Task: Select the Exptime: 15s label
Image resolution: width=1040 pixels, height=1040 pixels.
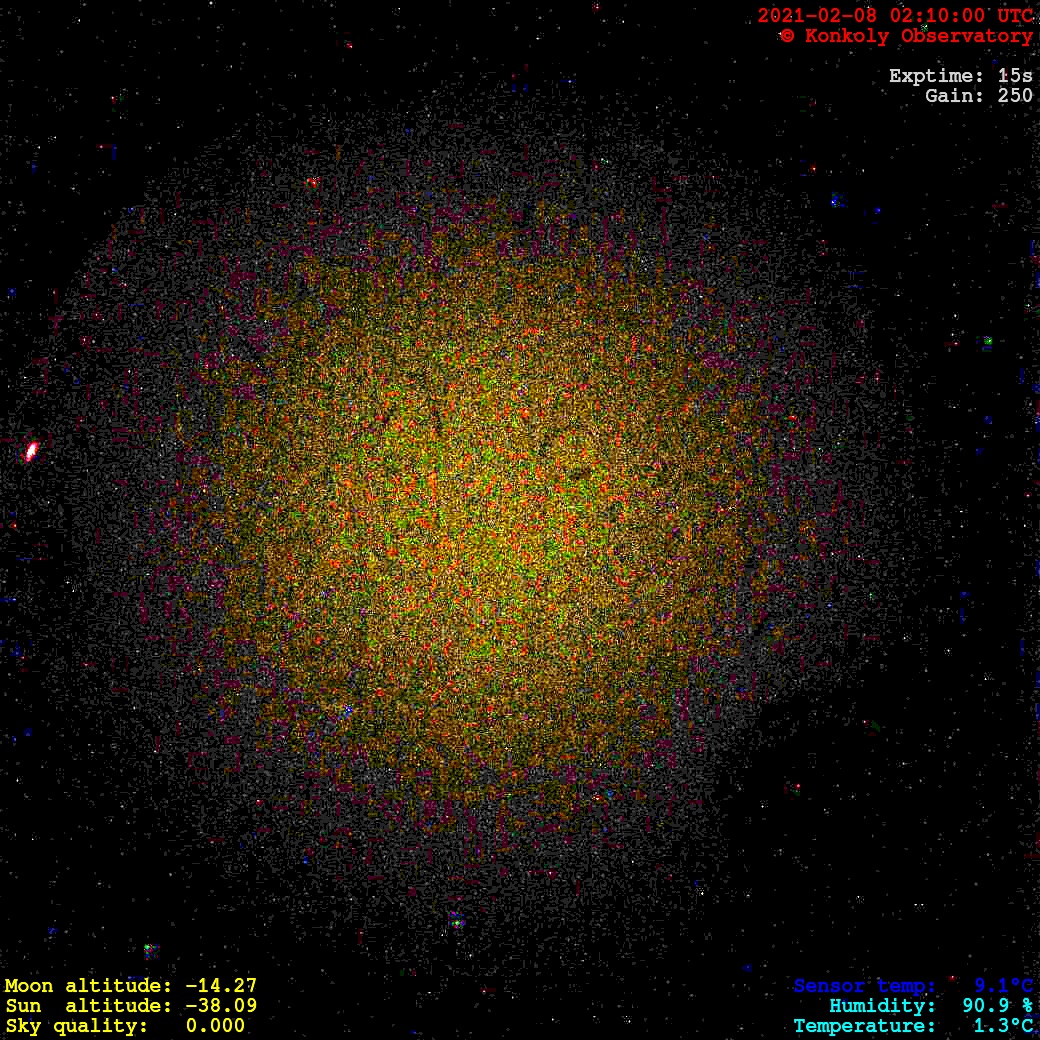Action: 960,76
